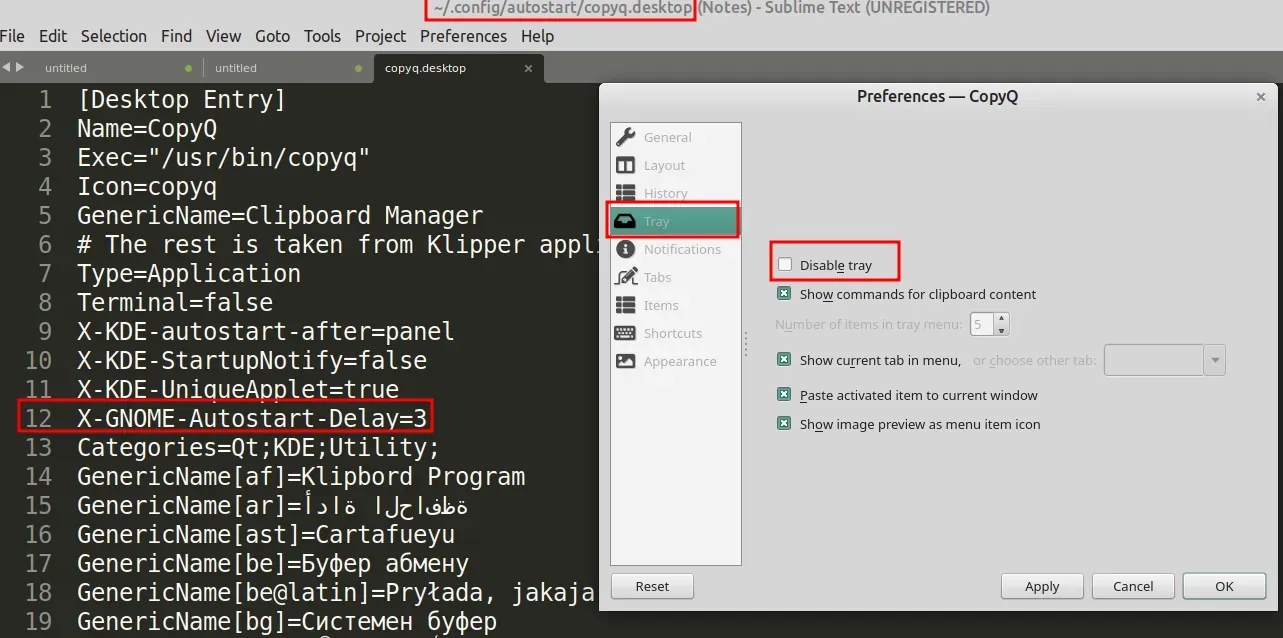This screenshot has width=1283, height=638.
Task: Open the Items list icon
Action: point(626,305)
